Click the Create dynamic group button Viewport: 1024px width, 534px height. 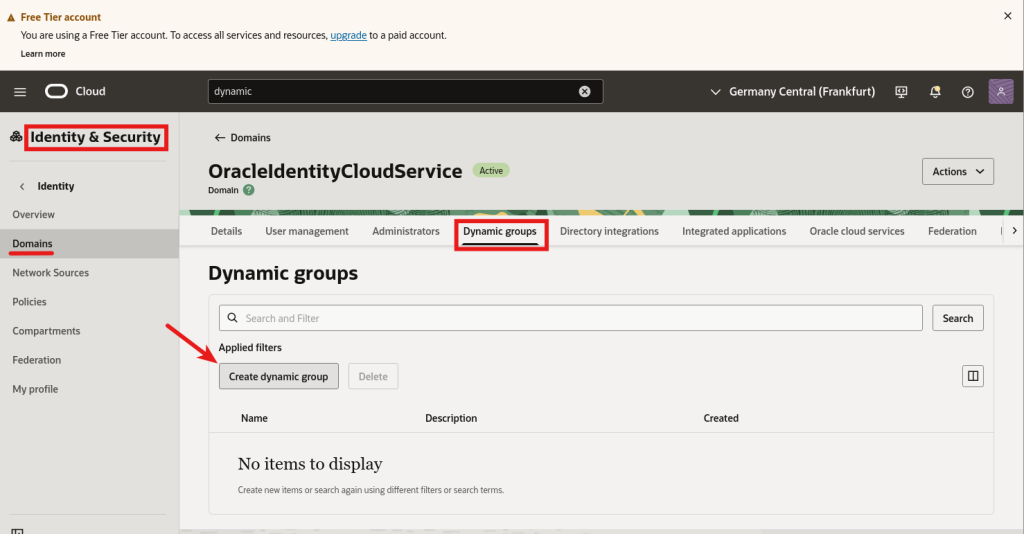[x=279, y=376]
